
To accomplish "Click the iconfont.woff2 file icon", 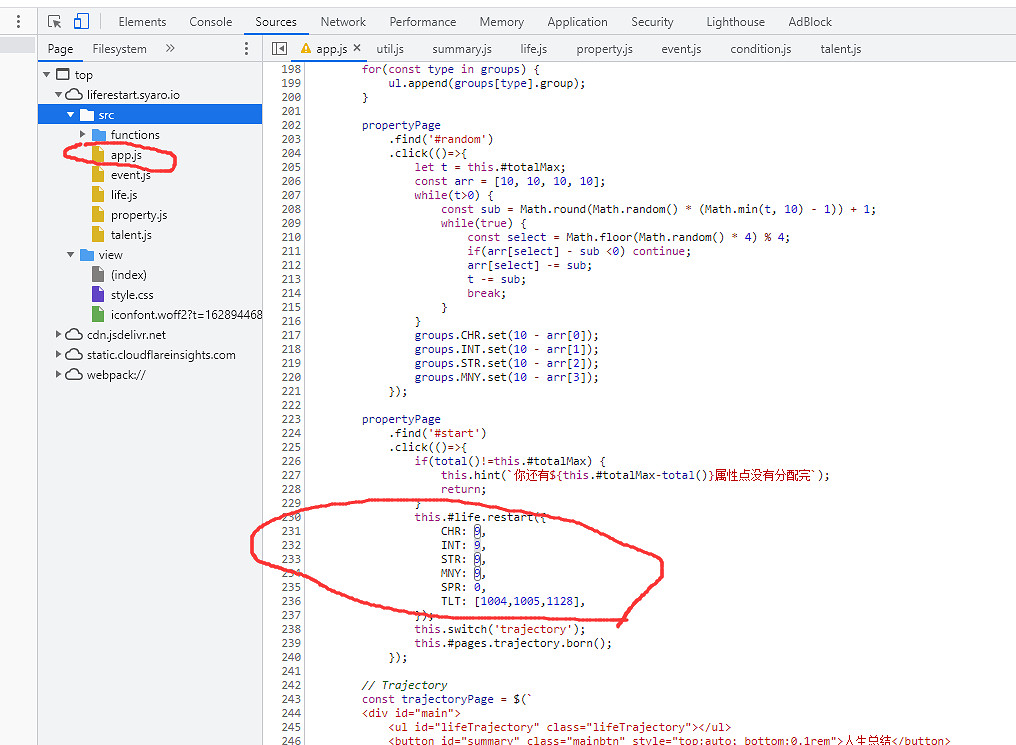I will pos(98,314).
